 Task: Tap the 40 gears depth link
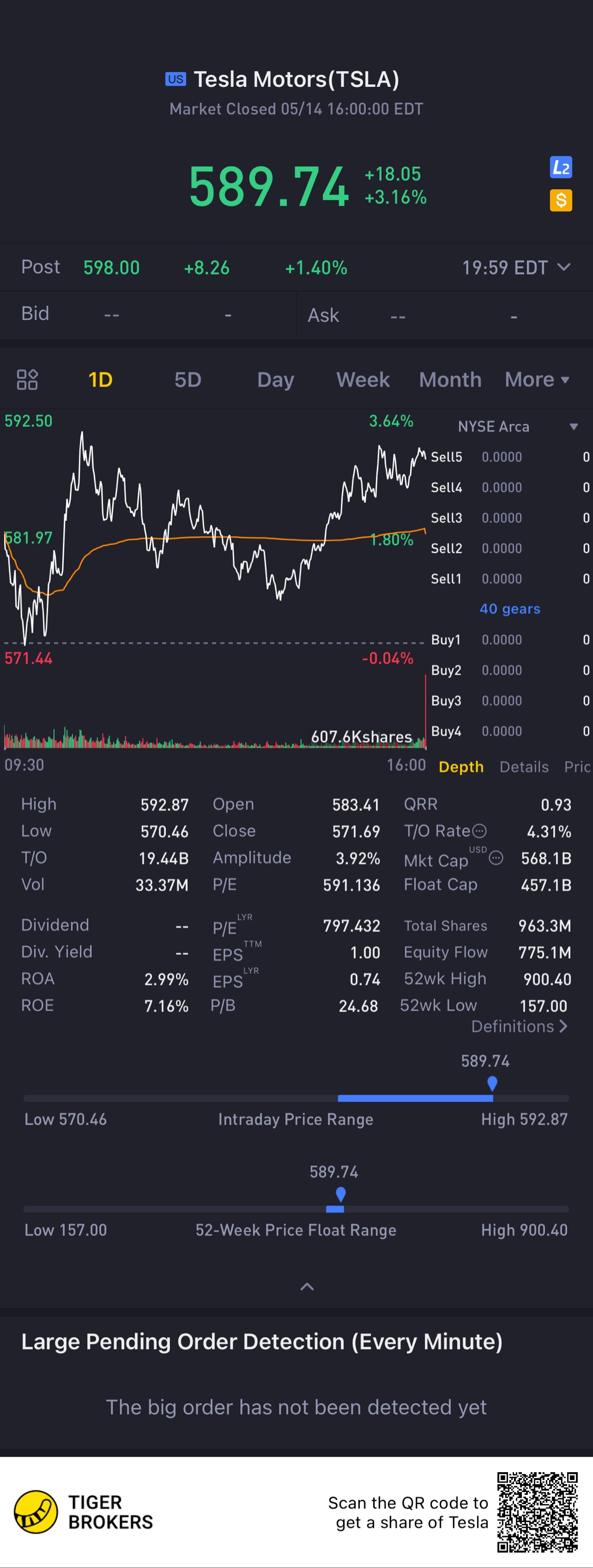[x=510, y=609]
